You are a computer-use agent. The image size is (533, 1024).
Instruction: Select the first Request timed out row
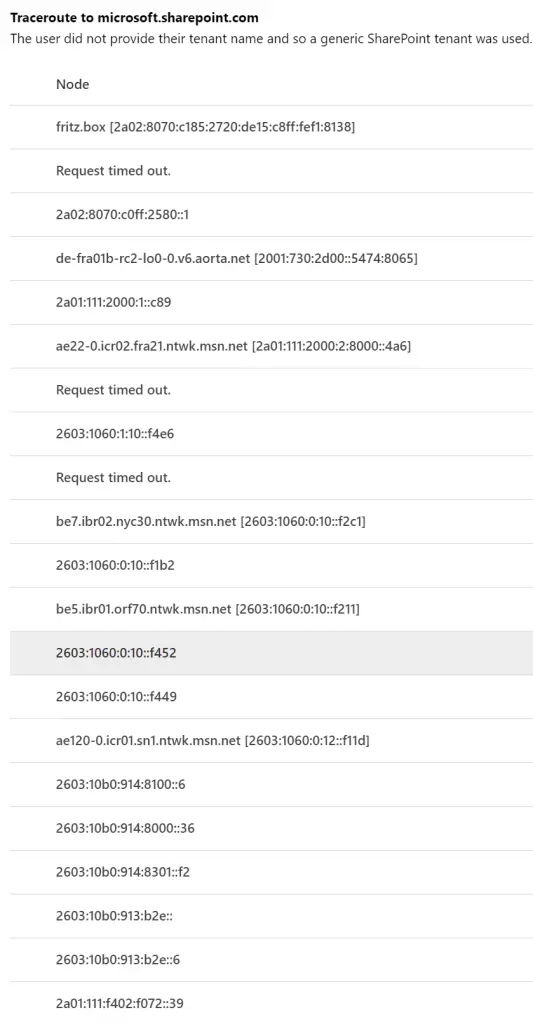coord(271,171)
